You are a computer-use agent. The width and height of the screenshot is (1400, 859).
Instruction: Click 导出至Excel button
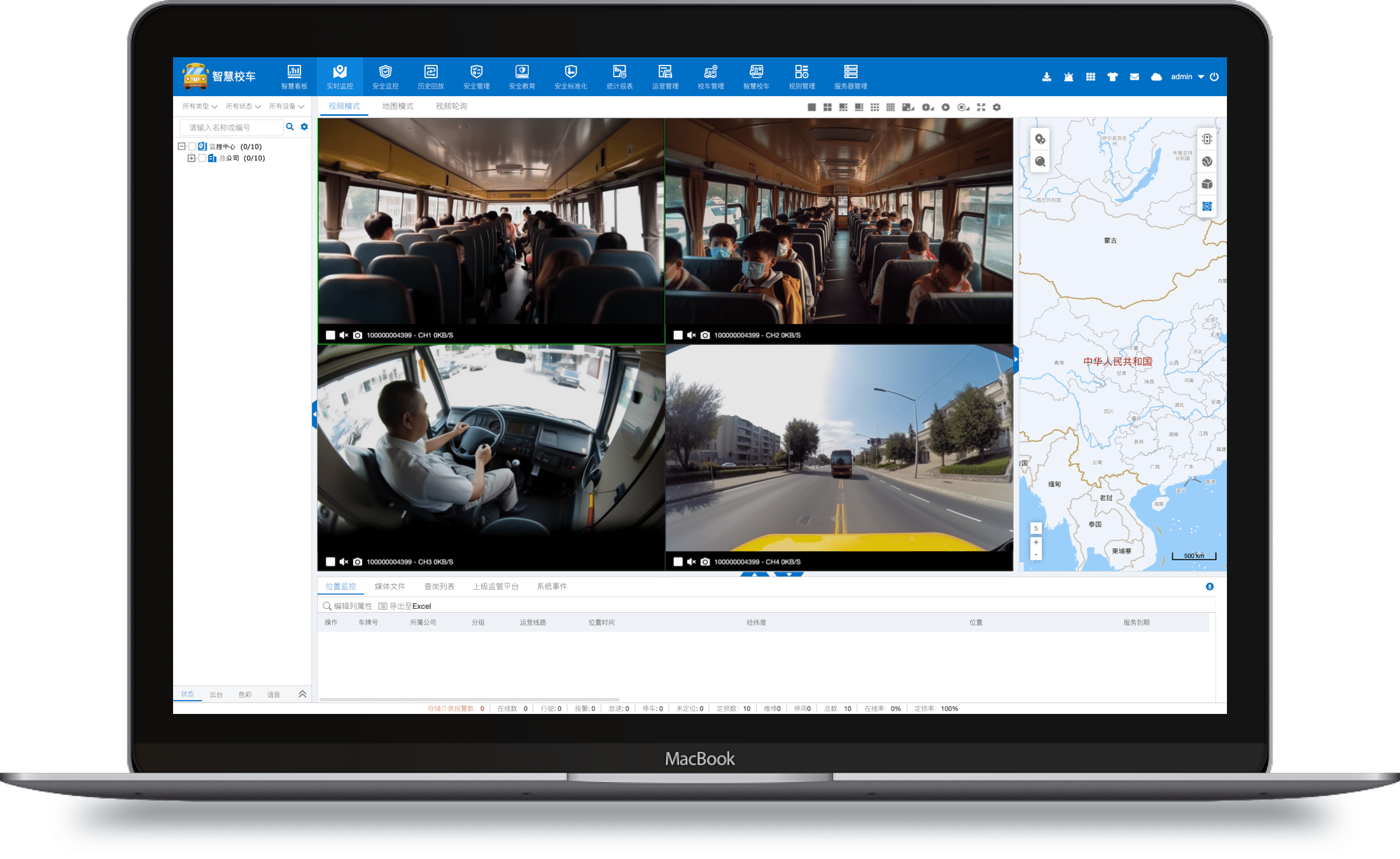pyautogui.click(x=405, y=606)
